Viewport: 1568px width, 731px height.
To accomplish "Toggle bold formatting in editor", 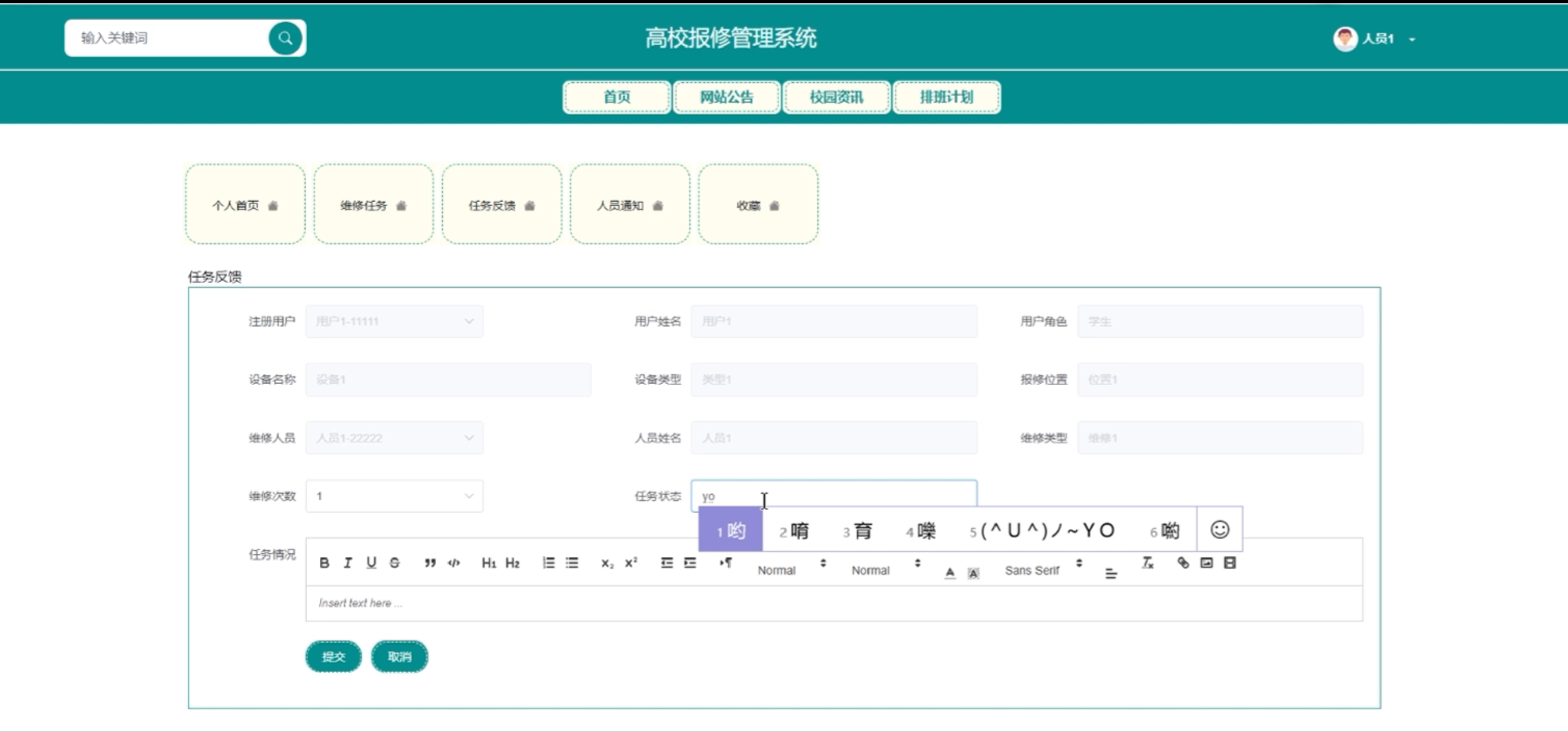I will pyautogui.click(x=324, y=563).
